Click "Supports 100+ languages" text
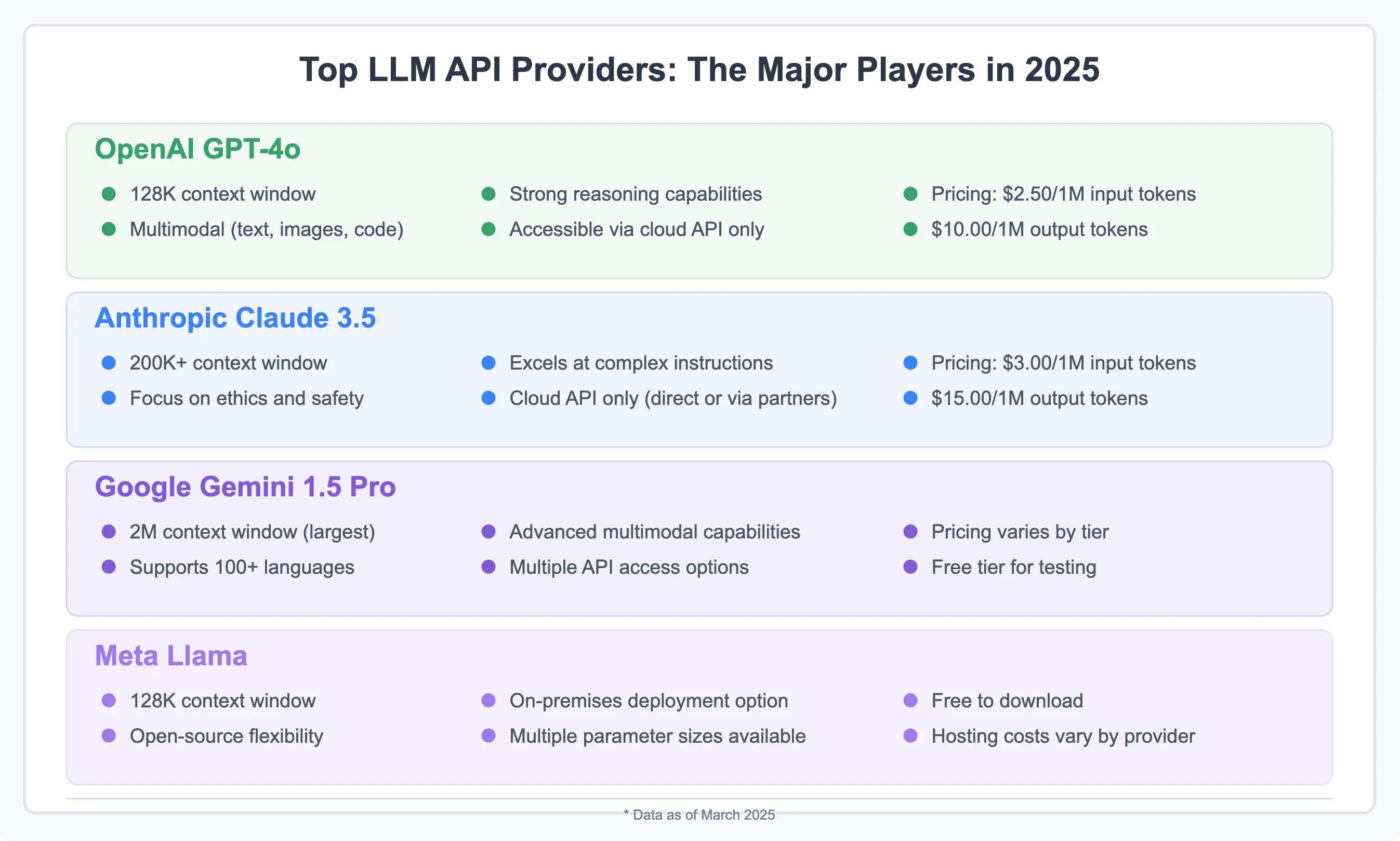This screenshot has height=841, width=1400. (x=242, y=567)
